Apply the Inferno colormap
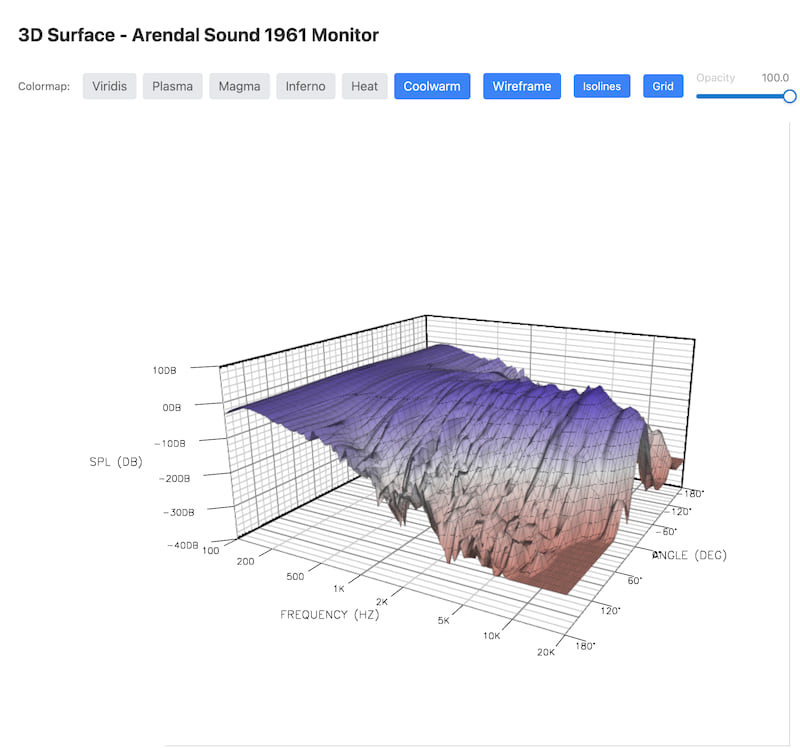Screen dimensions: 800x748 coord(305,86)
